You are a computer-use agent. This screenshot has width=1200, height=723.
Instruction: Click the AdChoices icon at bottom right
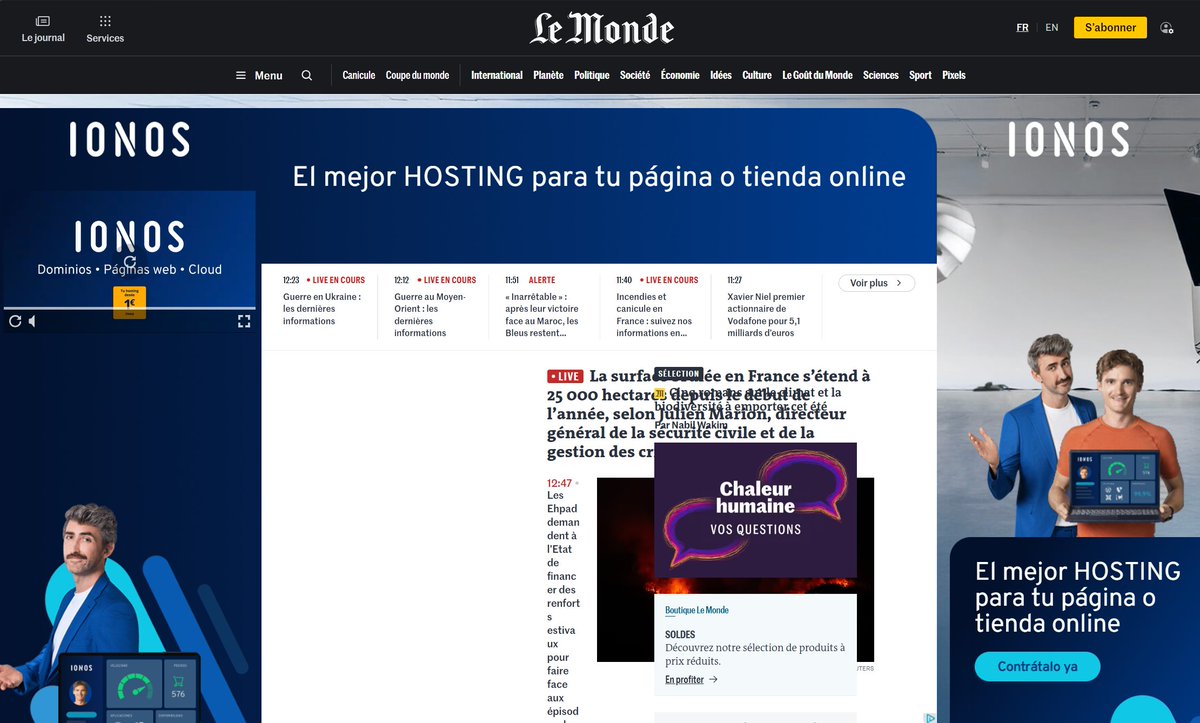pyautogui.click(x=931, y=717)
